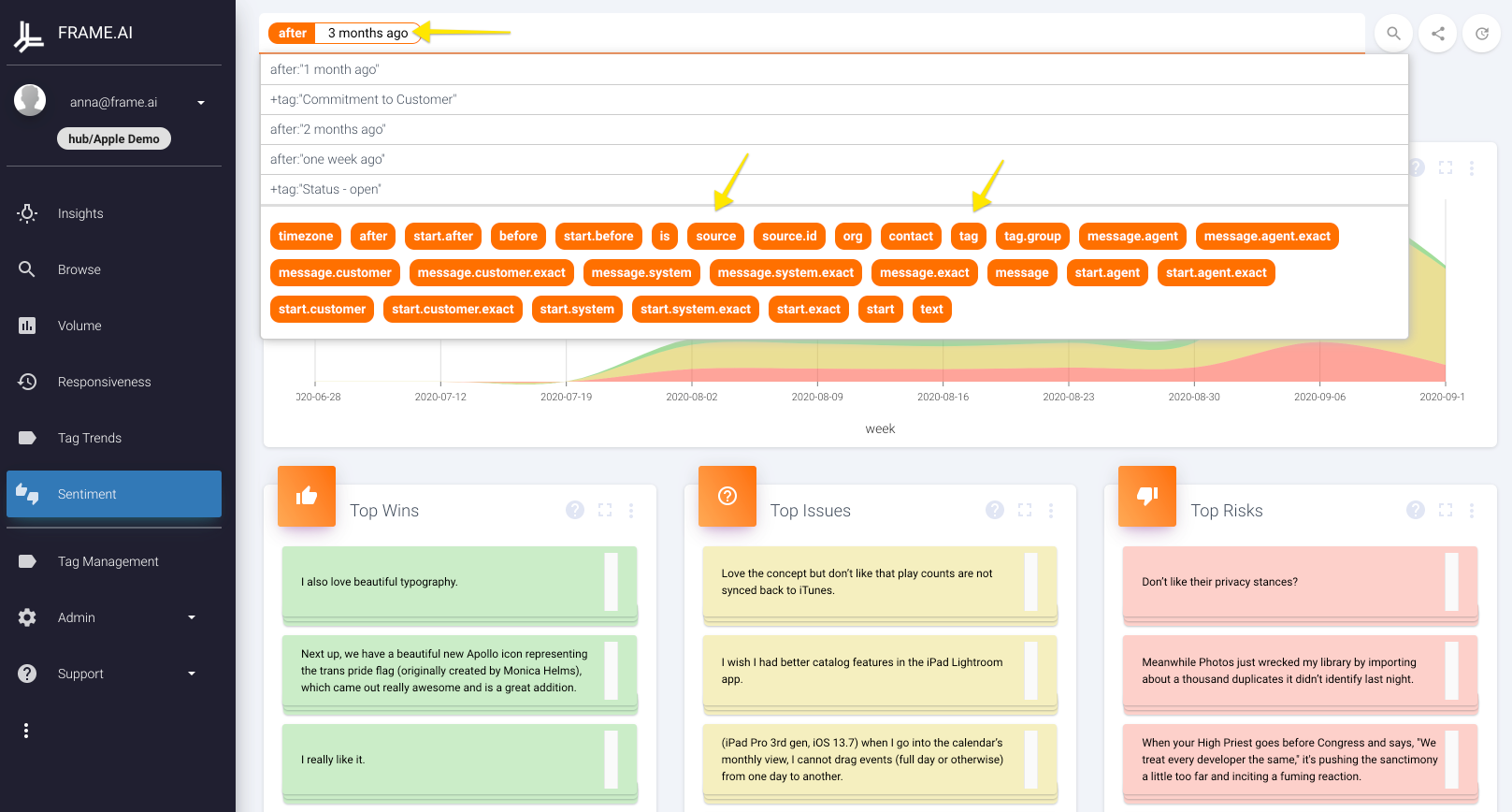
Task: Click the Tag Management label icon
Action: click(27, 561)
